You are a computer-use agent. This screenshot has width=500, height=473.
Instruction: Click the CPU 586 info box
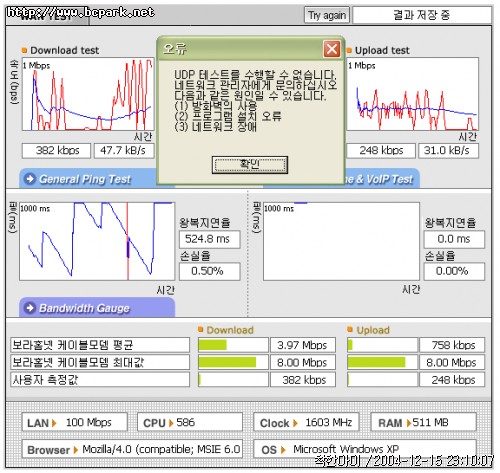point(190,422)
